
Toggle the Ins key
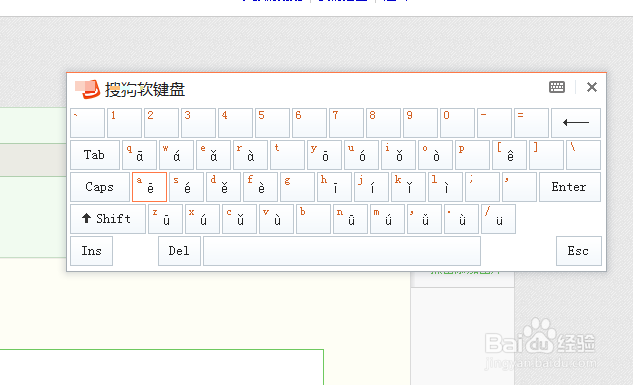(x=92, y=251)
